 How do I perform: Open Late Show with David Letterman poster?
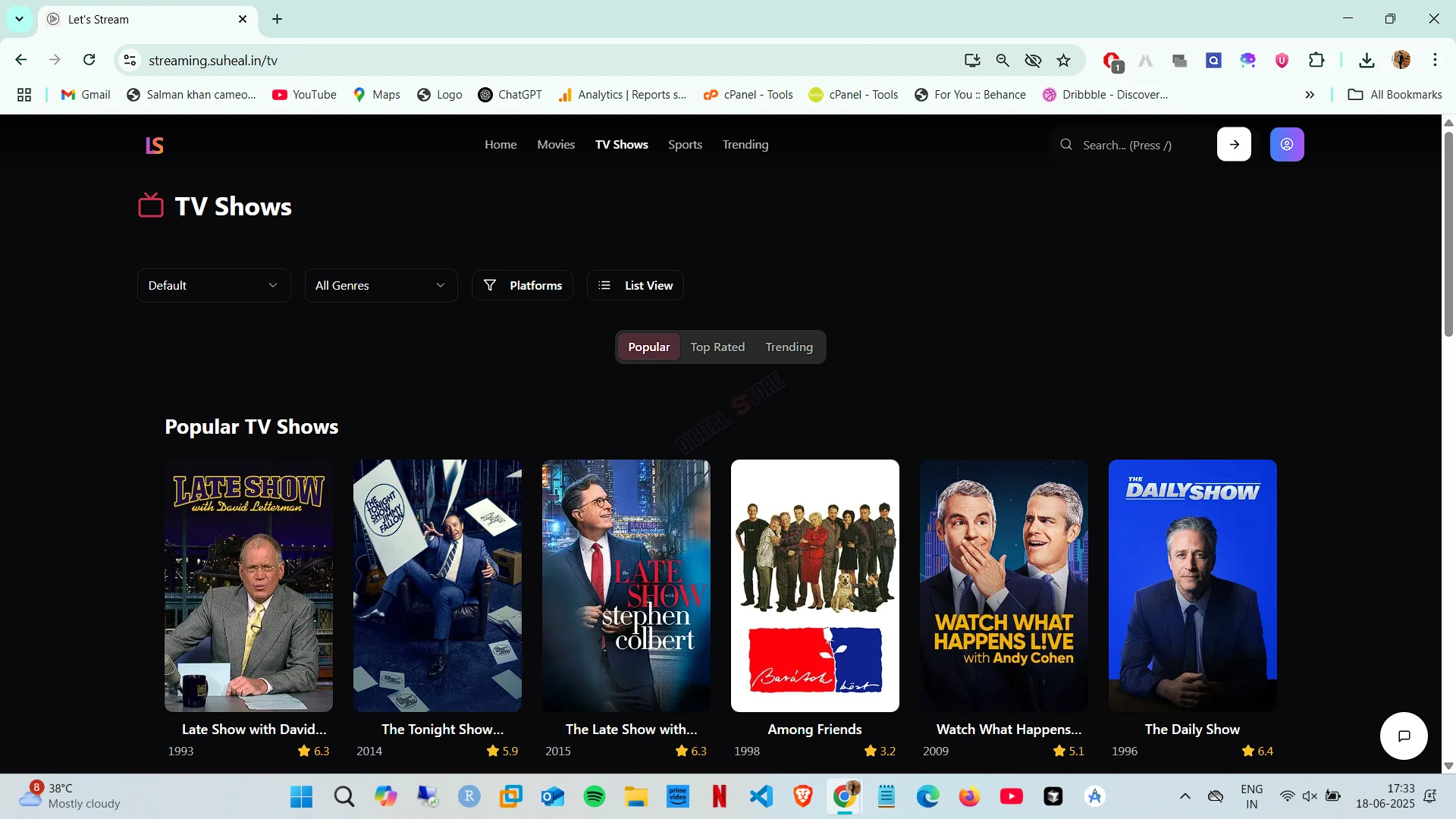pos(249,585)
